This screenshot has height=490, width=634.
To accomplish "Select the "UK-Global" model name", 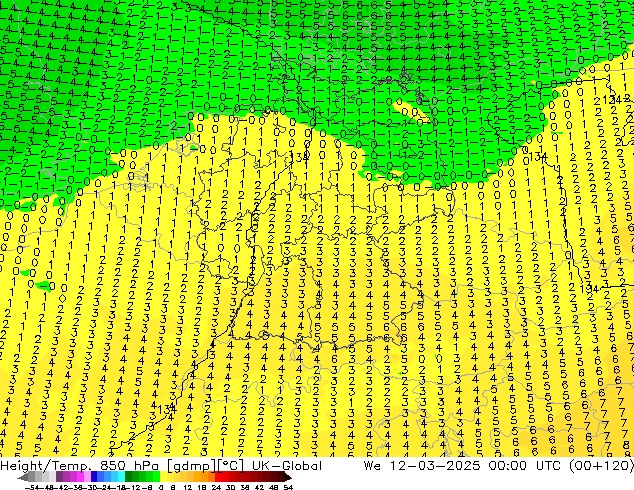I will coord(287,466).
